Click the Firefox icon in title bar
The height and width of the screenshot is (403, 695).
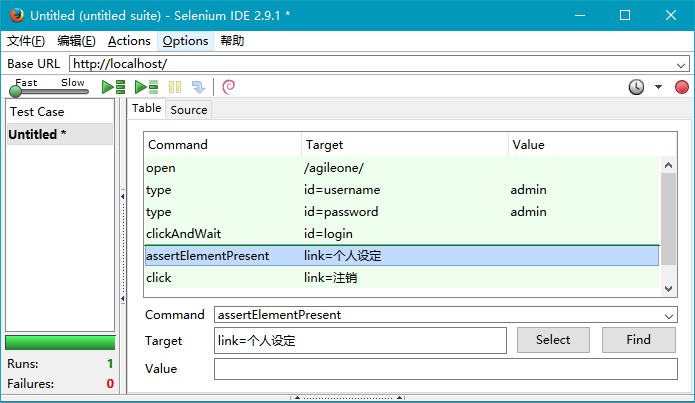point(17,15)
